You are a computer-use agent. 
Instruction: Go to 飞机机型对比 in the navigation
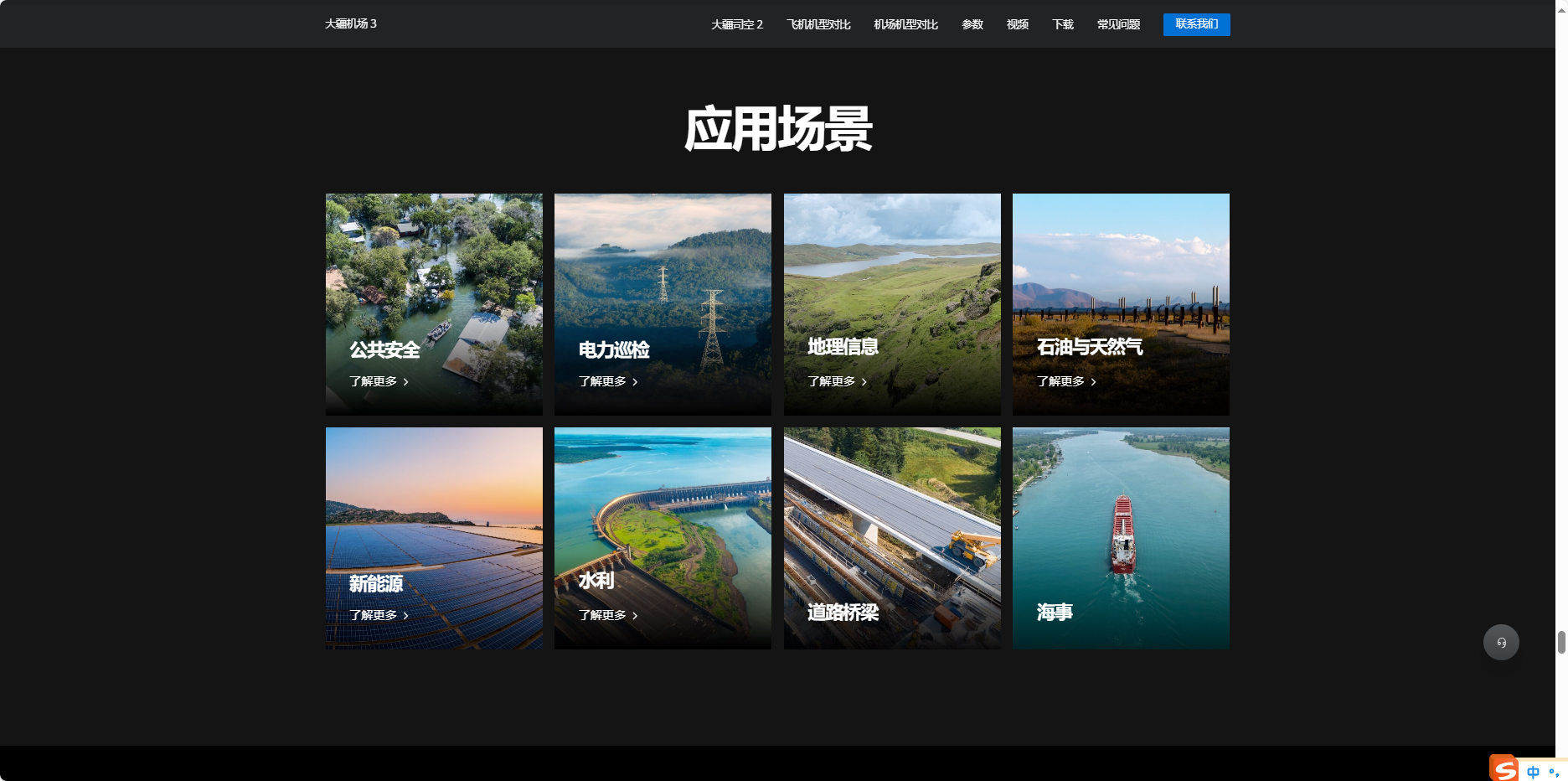click(818, 24)
